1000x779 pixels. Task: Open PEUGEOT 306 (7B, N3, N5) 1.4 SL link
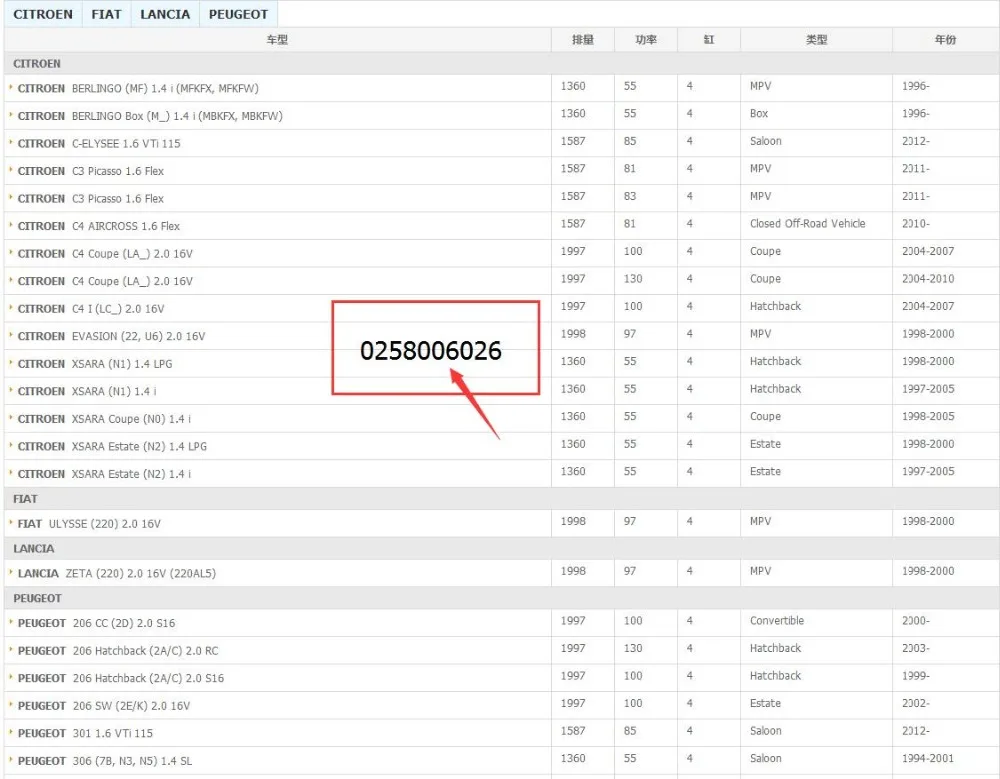click(x=105, y=760)
